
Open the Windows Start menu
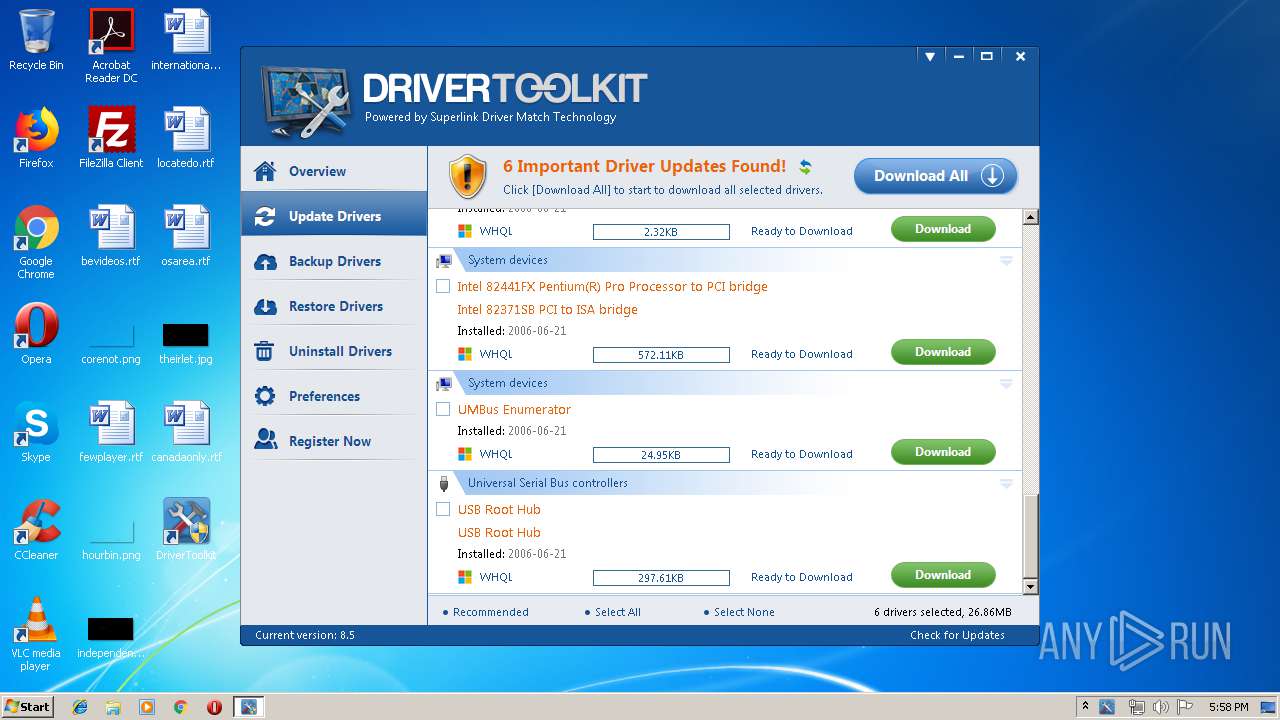pyautogui.click(x=27, y=706)
